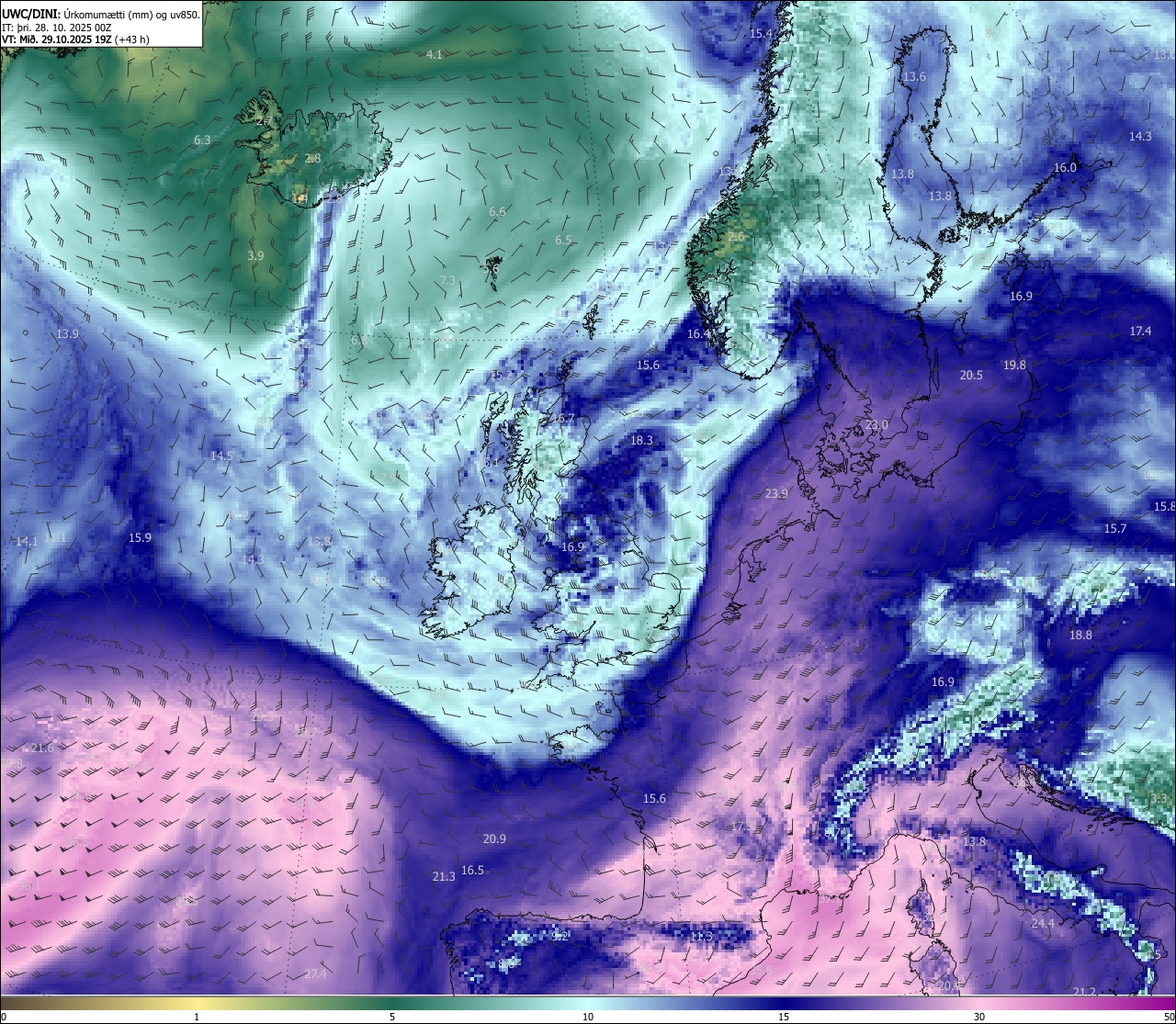Click the 17.4 value label
1176x1024 pixels.
[1140, 332]
